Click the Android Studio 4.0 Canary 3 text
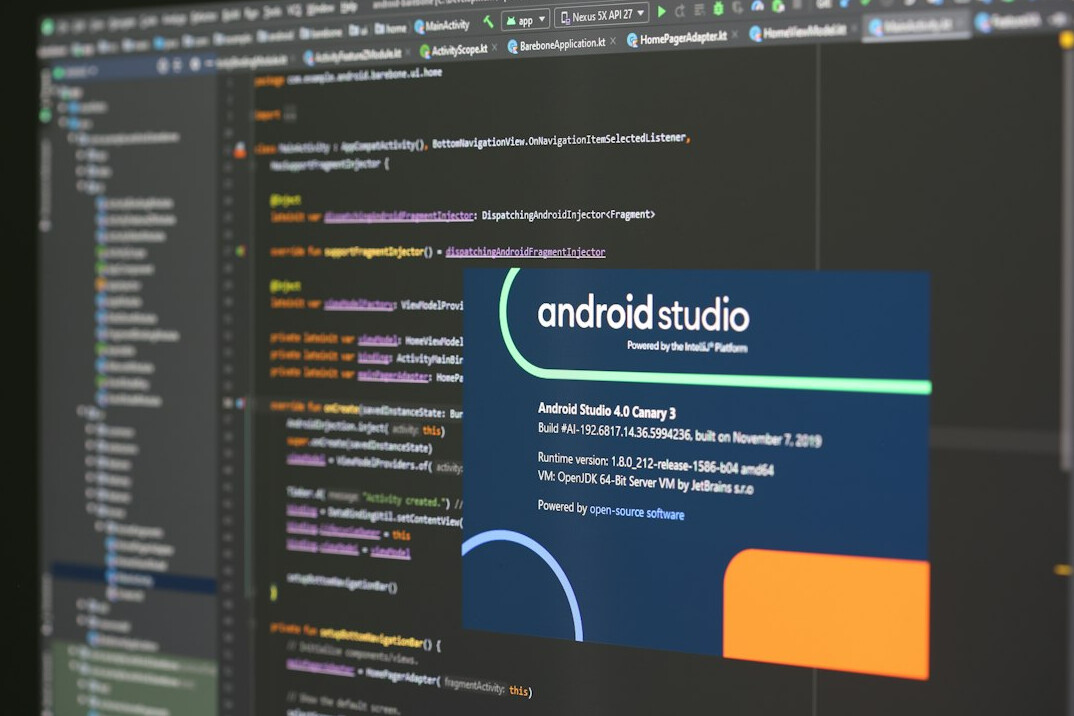This screenshot has width=1074, height=716. 606,411
